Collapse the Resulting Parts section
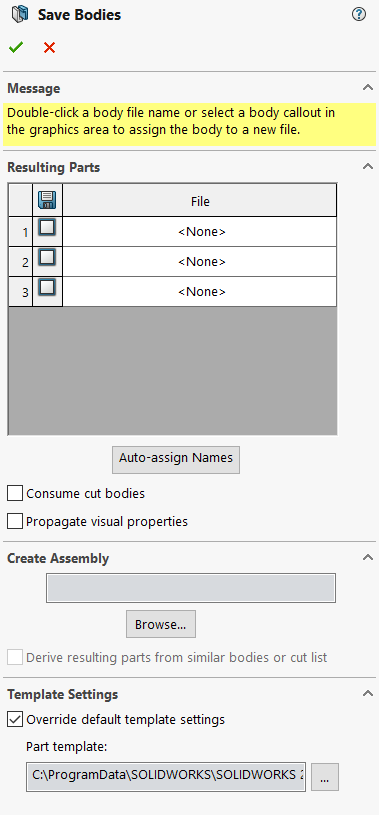The width and height of the screenshot is (379, 815). [368, 167]
